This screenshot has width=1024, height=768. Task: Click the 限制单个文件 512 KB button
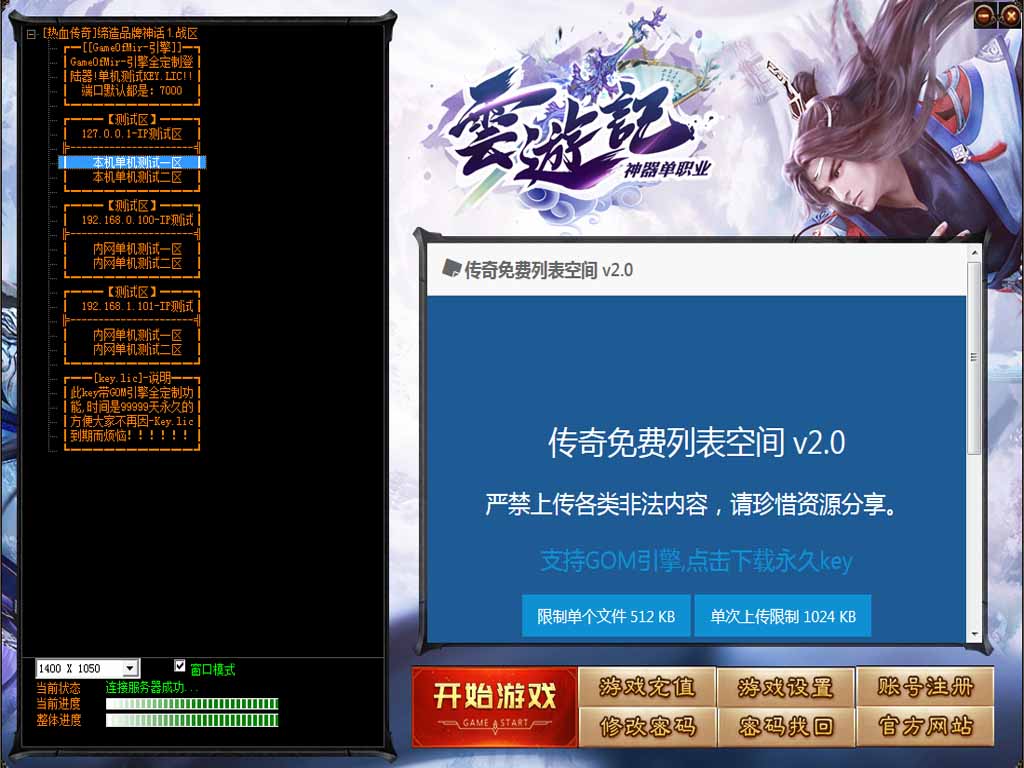point(606,617)
